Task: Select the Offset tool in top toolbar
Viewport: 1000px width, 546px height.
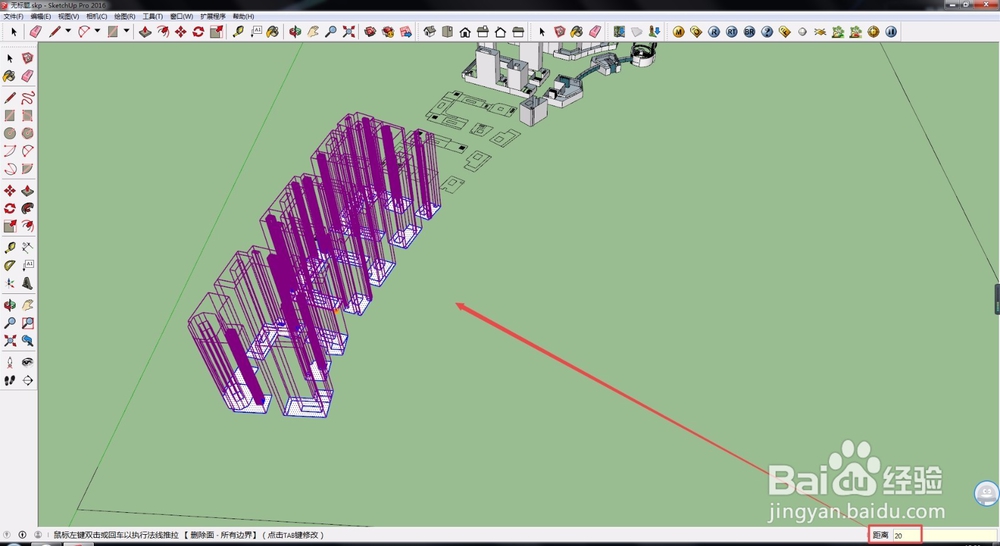Action: point(163,31)
